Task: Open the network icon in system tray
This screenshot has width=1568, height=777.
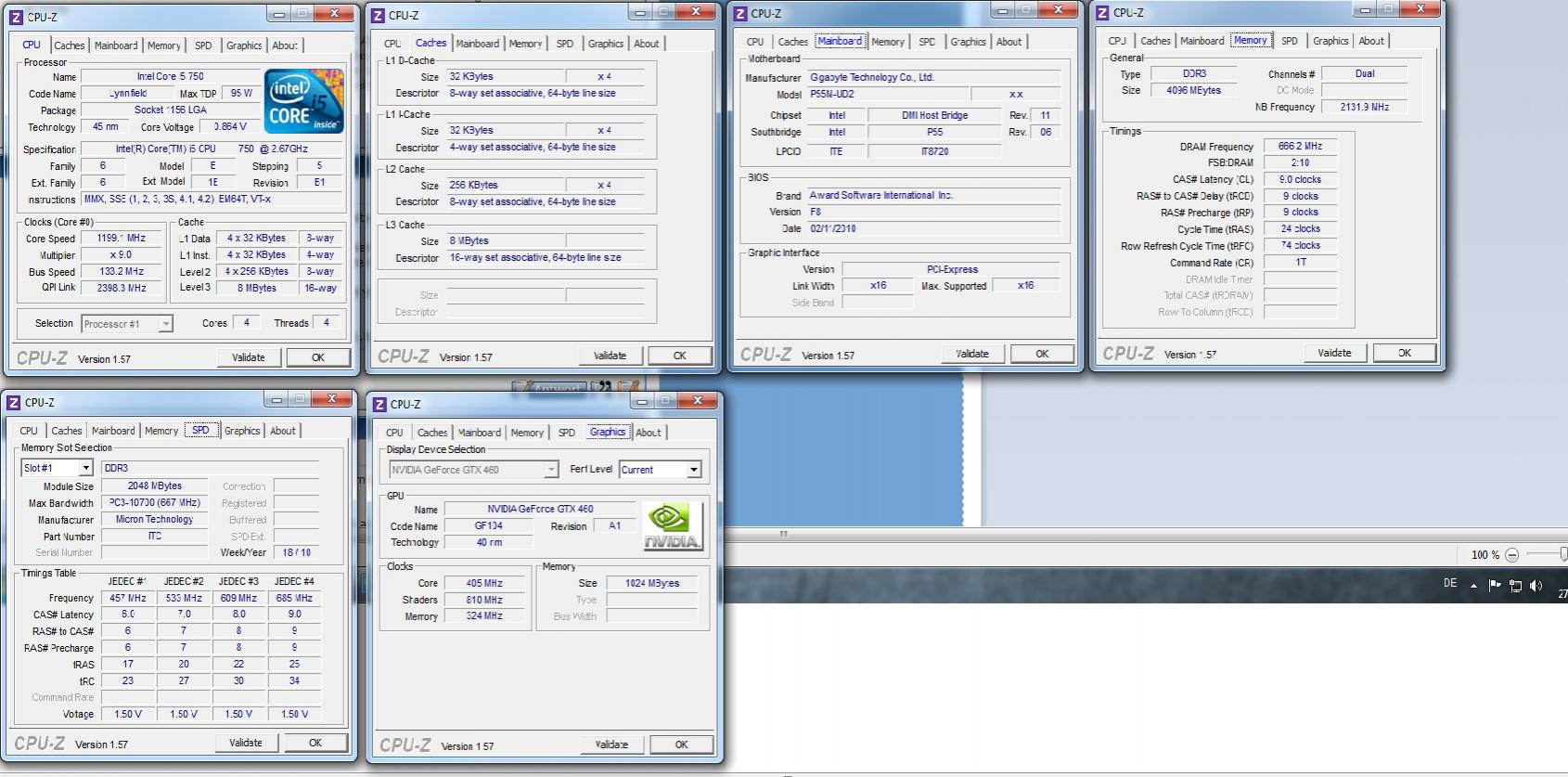Action: tap(1515, 585)
